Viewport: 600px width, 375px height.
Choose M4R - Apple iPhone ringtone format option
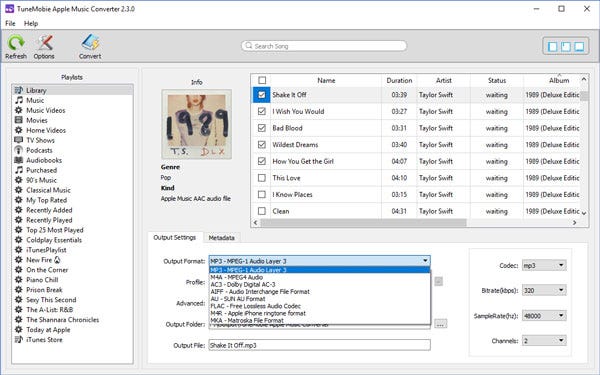pos(320,313)
